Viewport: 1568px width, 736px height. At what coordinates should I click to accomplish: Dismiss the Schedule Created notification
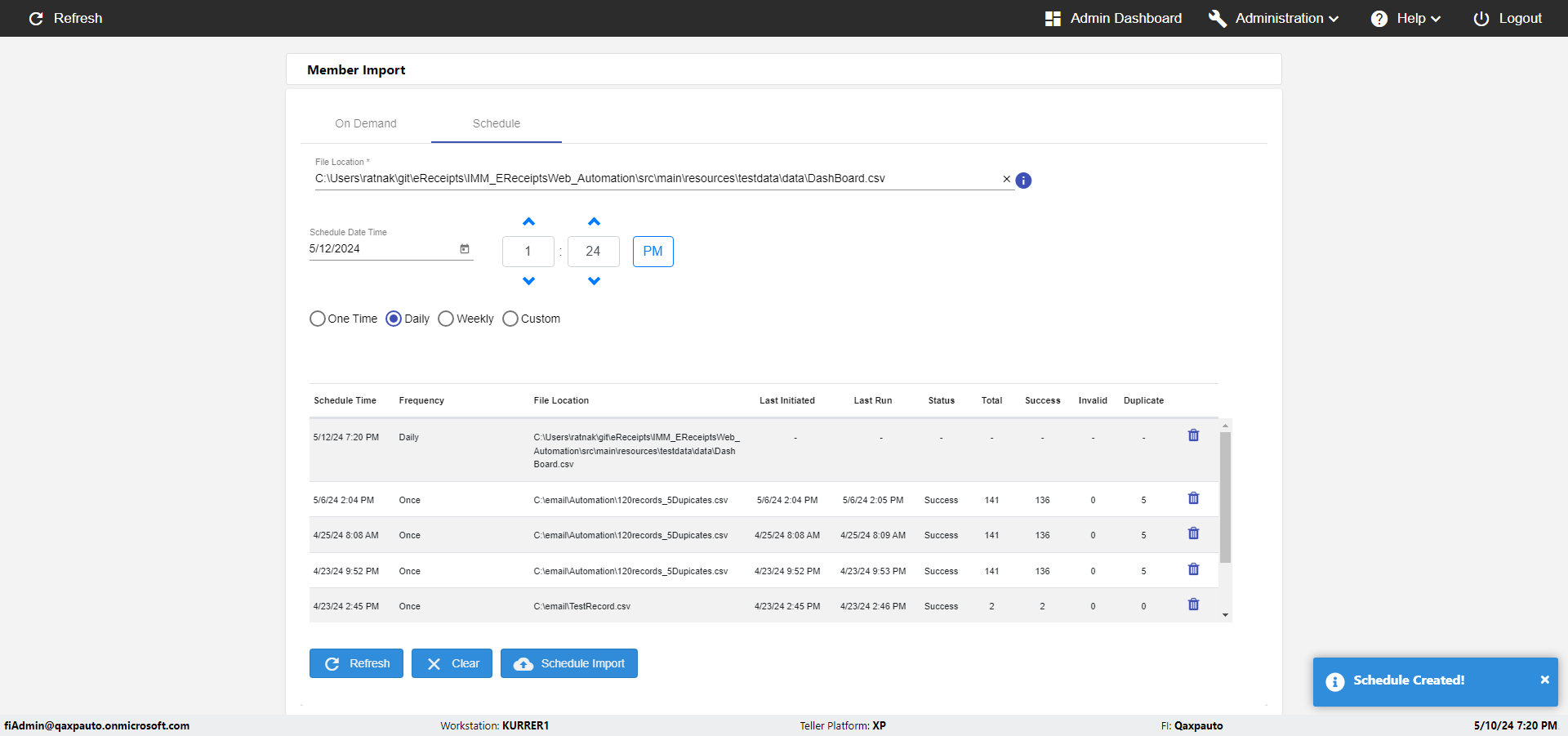(x=1544, y=680)
